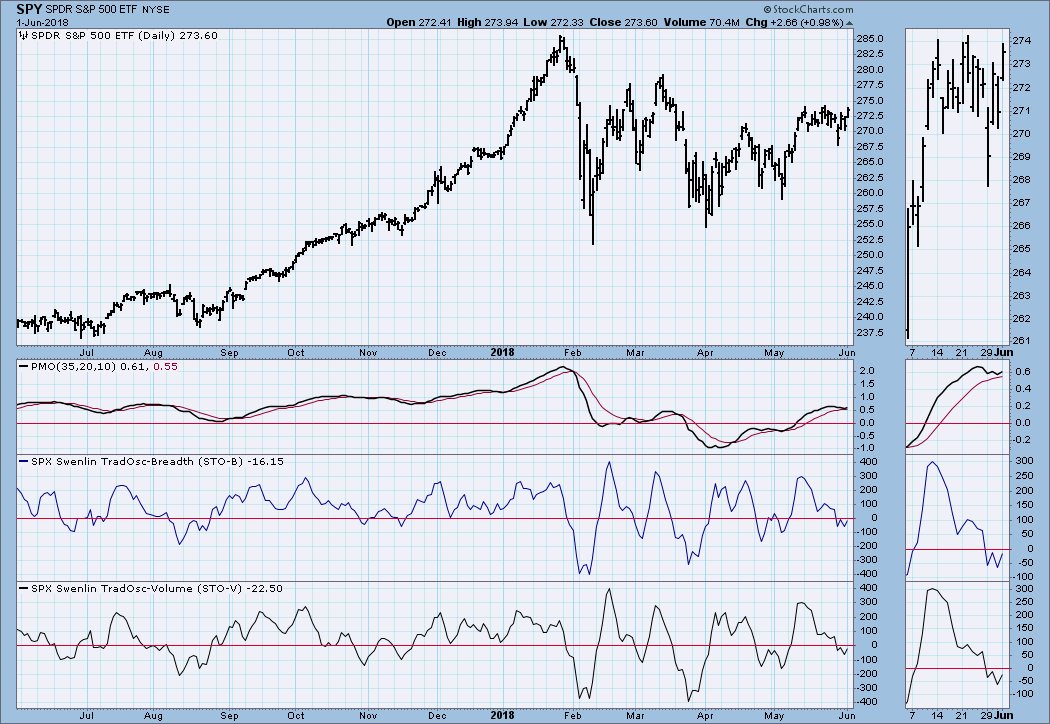This screenshot has width=1050, height=724.
Task: Click the 261 label on the mini chart axis
Action: (1021, 341)
